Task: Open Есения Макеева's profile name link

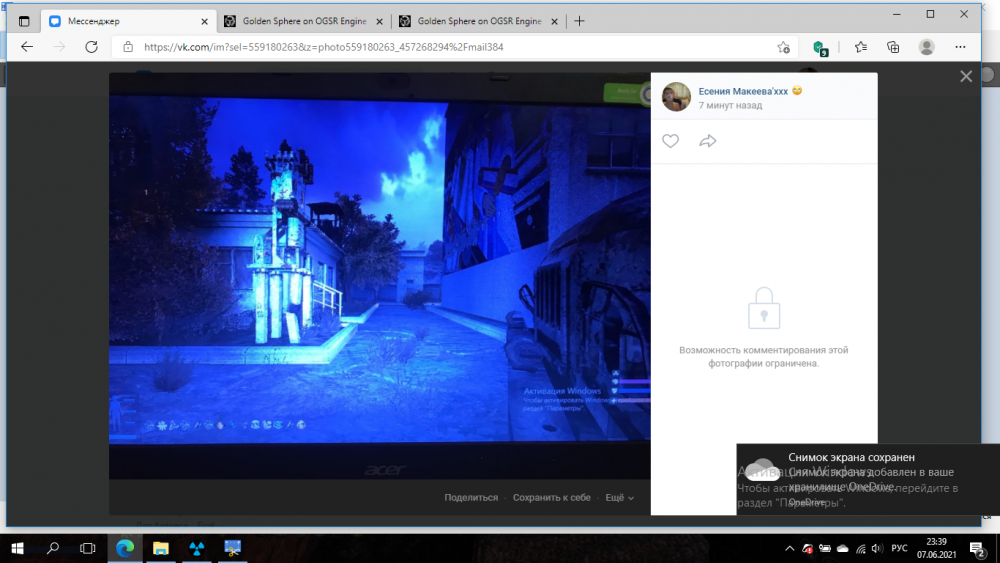Action: [x=742, y=91]
